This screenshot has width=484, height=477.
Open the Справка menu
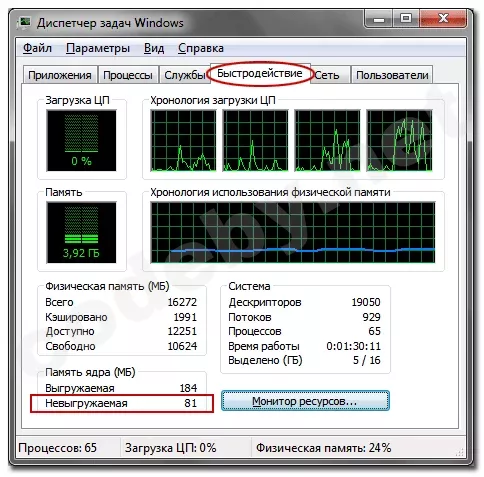pyautogui.click(x=201, y=48)
